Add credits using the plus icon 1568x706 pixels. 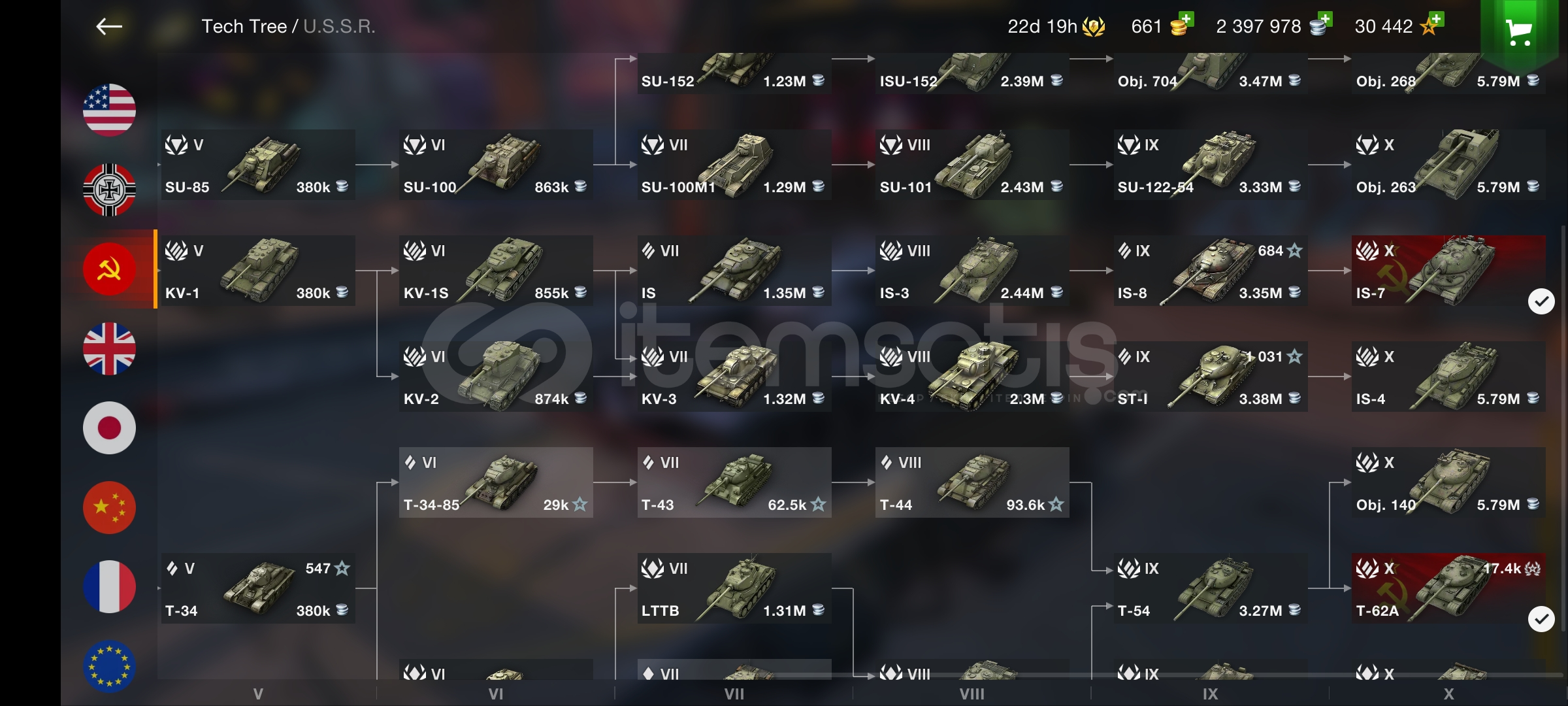click(x=1325, y=18)
